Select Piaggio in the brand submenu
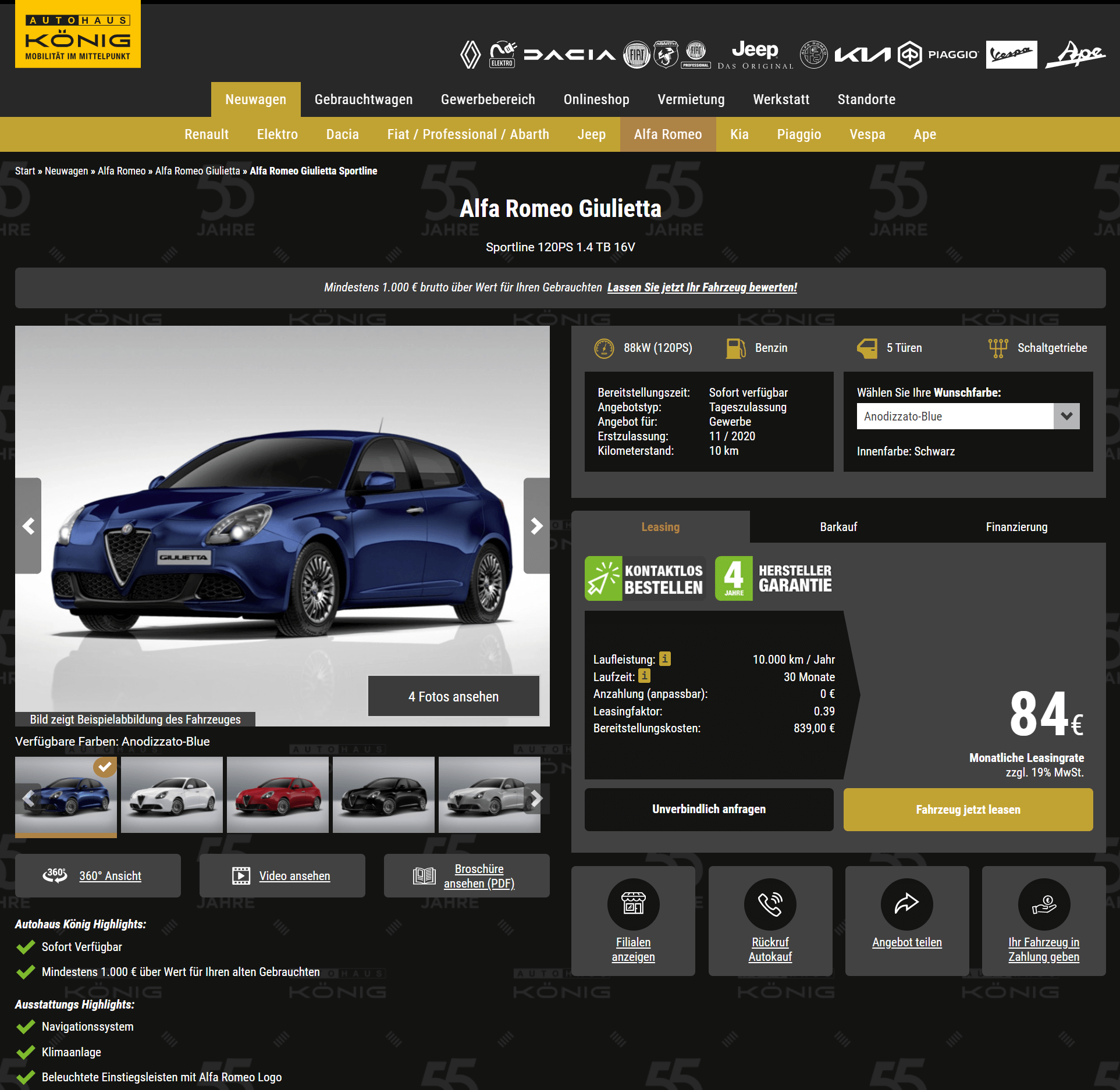The image size is (1120, 1090). pyautogui.click(x=799, y=134)
